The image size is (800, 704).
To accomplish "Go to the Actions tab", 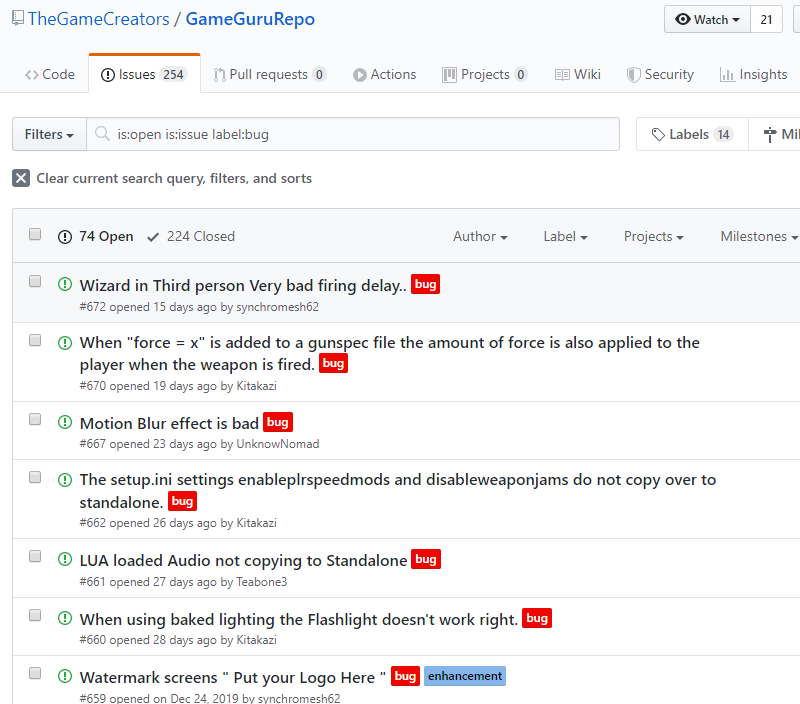I will point(385,74).
